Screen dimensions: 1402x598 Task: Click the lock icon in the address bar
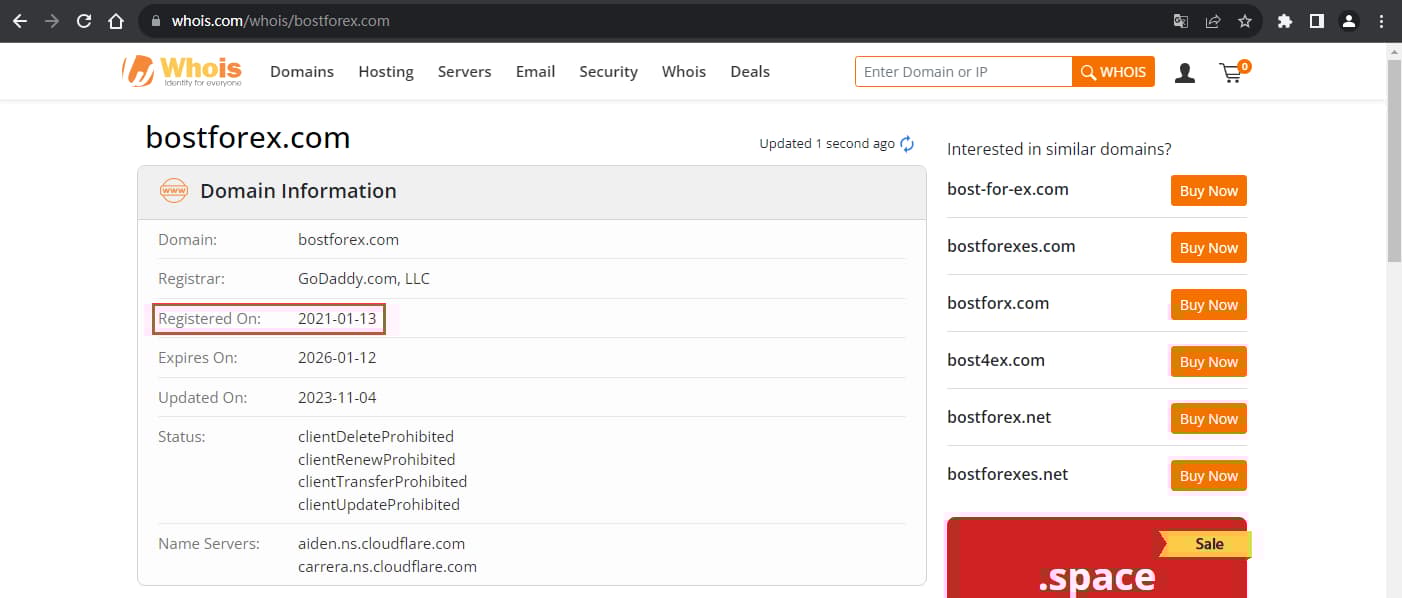coord(155,20)
